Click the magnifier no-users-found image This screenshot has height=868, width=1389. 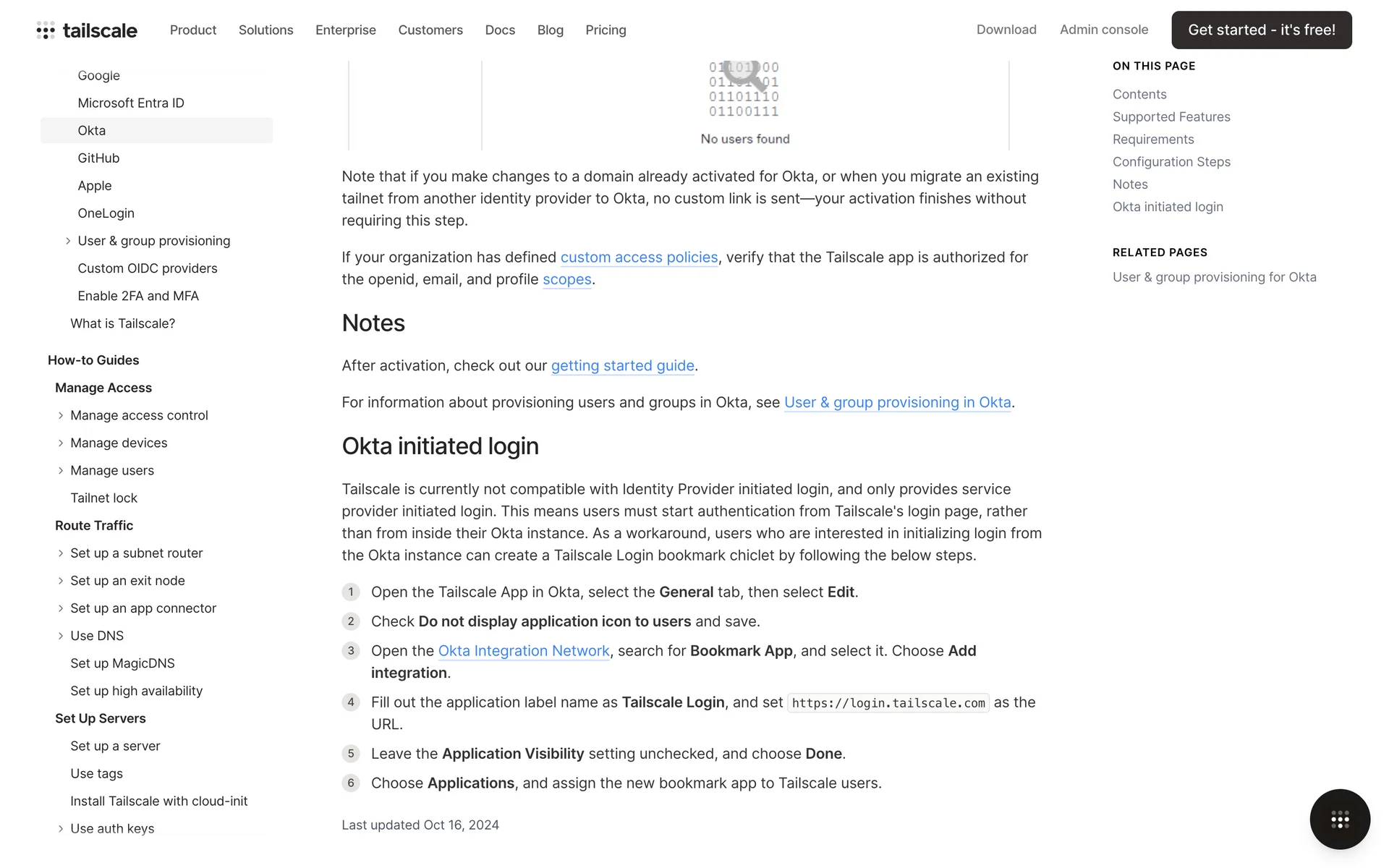click(744, 89)
